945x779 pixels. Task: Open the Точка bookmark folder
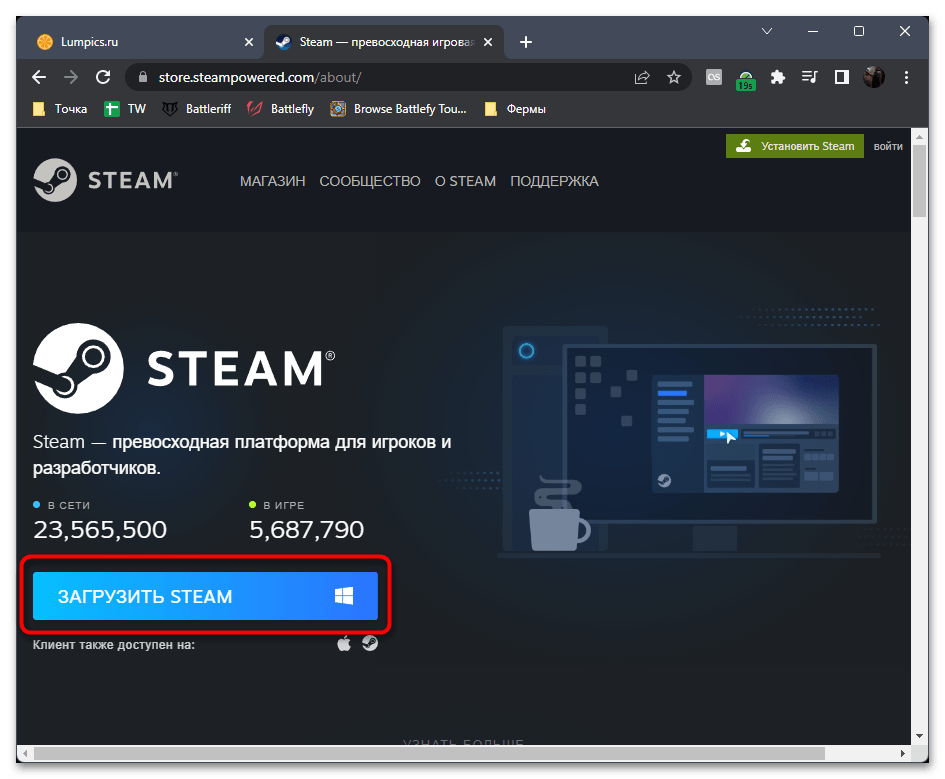point(60,109)
